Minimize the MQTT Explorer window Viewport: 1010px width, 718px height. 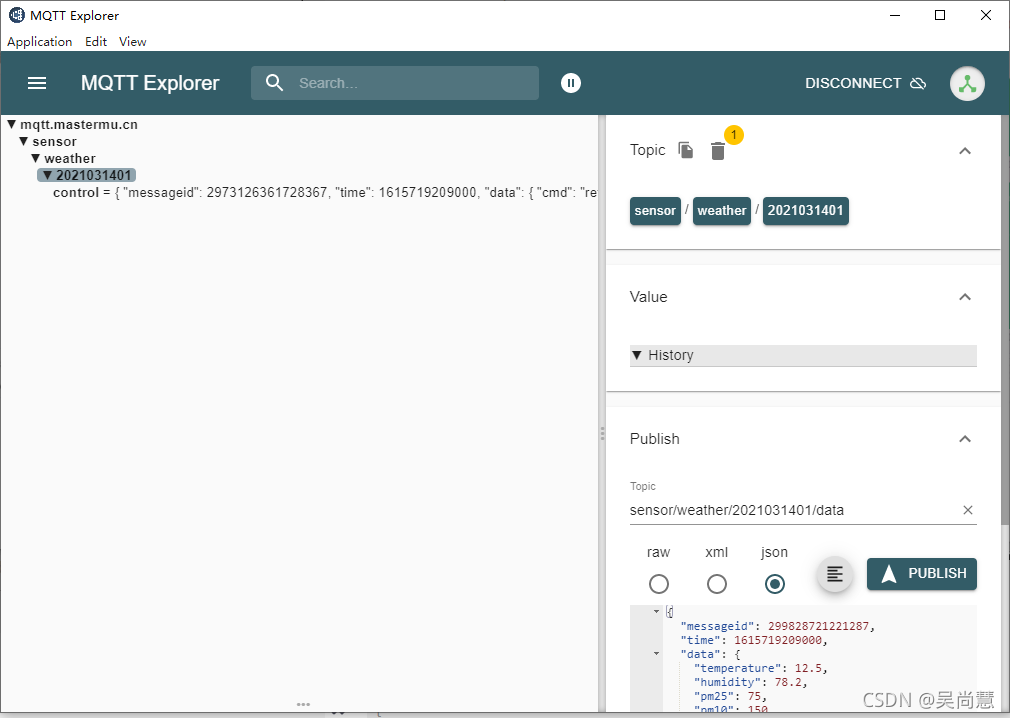click(895, 15)
